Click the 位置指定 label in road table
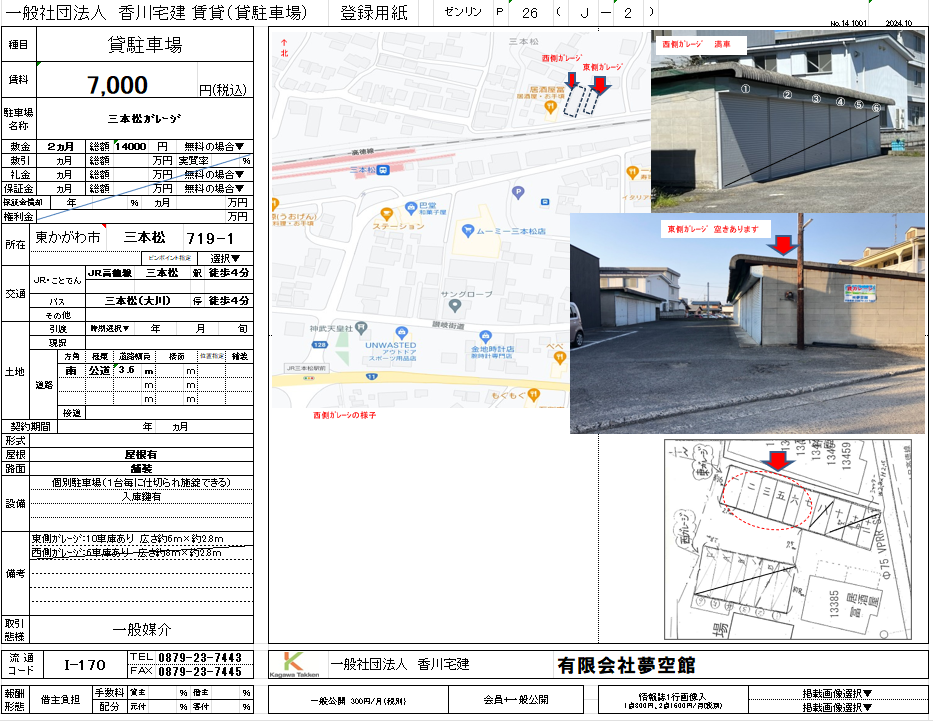The width and height of the screenshot is (933, 721). [x=211, y=355]
